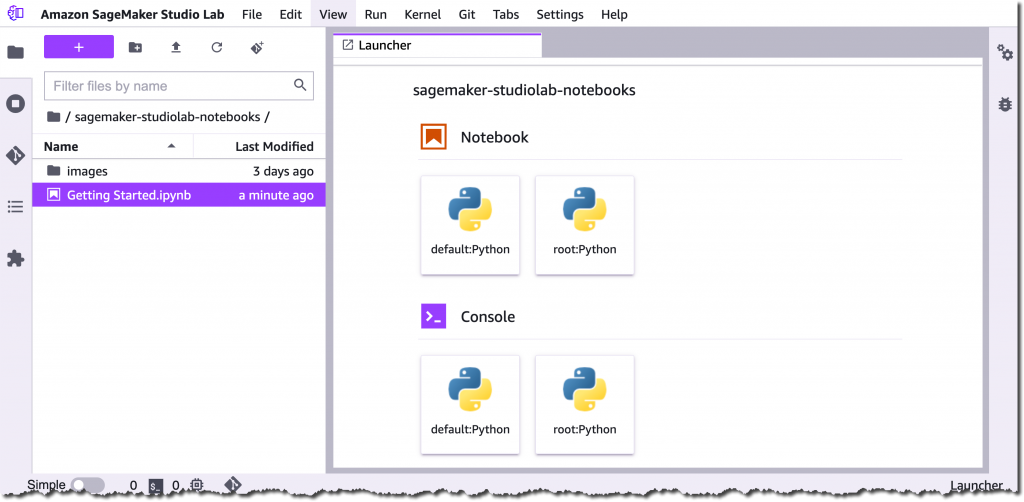Open the Extension Manager puzzle icon

(x=16, y=259)
